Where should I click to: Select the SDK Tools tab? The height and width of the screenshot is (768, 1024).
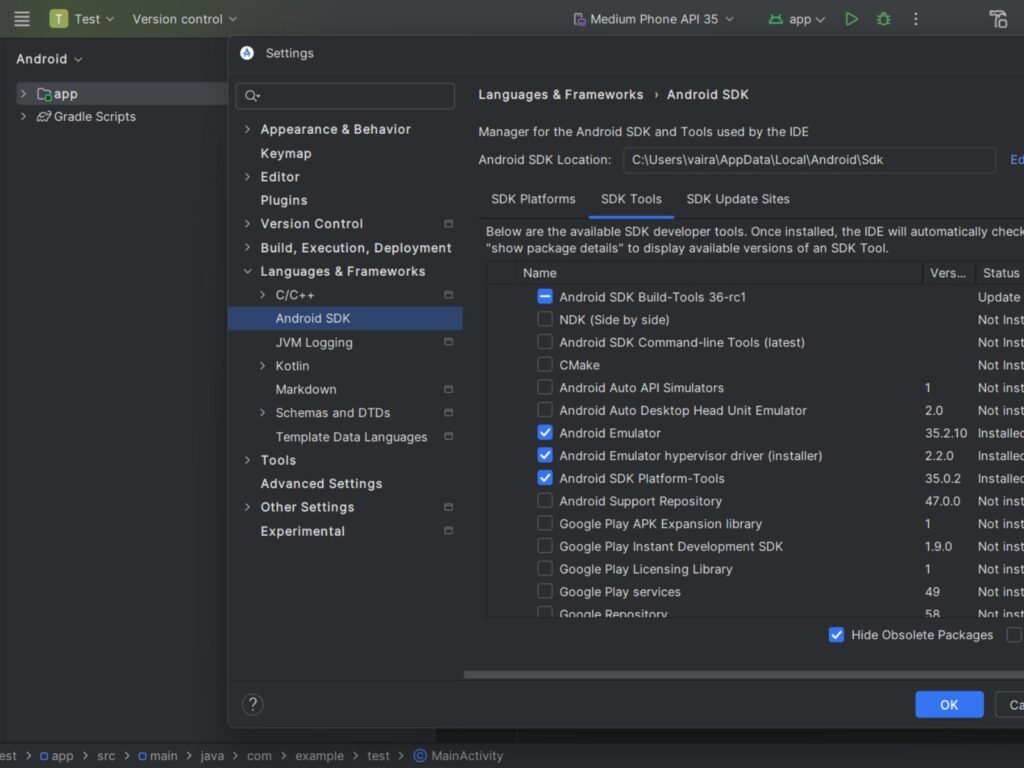pos(631,199)
